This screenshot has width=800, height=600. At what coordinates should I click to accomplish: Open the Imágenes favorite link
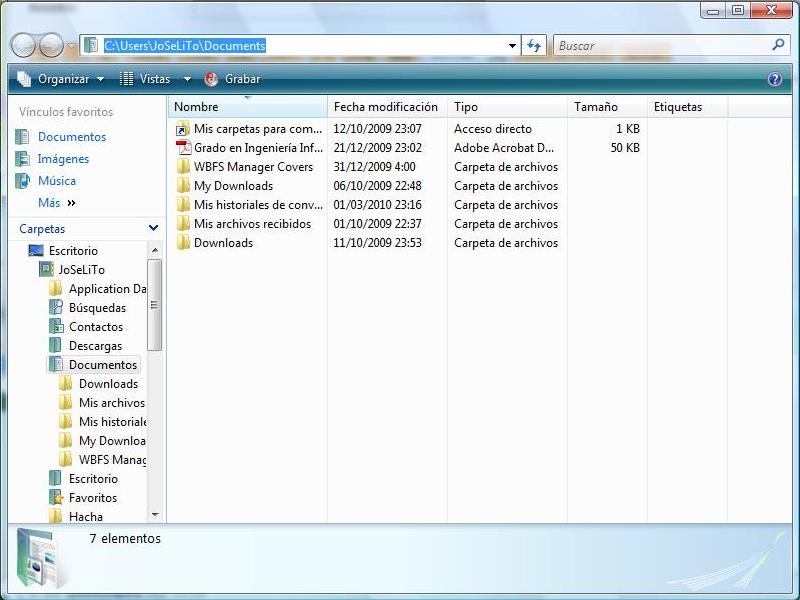(x=63, y=159)
